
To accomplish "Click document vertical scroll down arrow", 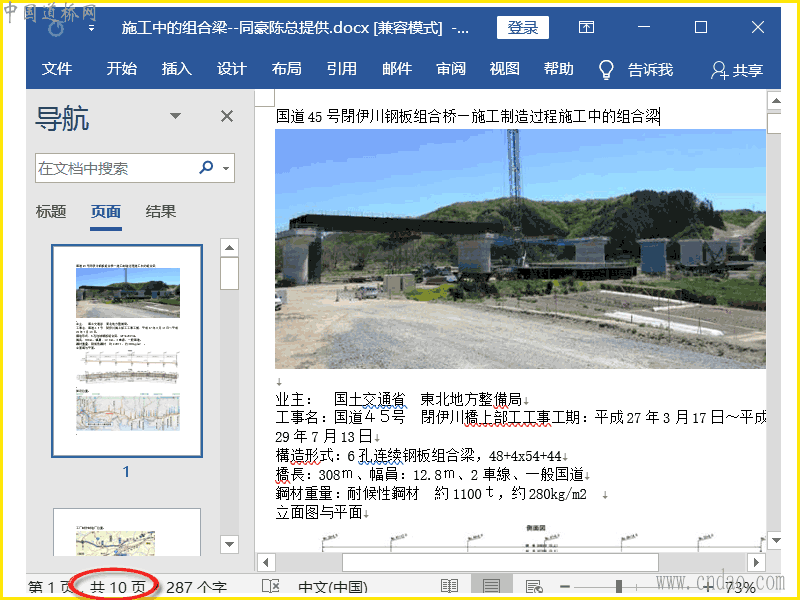I will point(776,540).
